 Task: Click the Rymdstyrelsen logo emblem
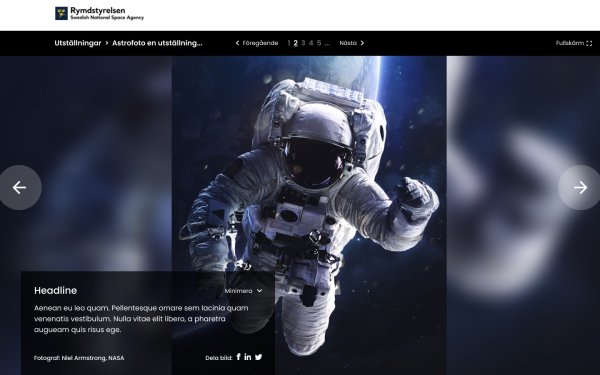[61, 13]
